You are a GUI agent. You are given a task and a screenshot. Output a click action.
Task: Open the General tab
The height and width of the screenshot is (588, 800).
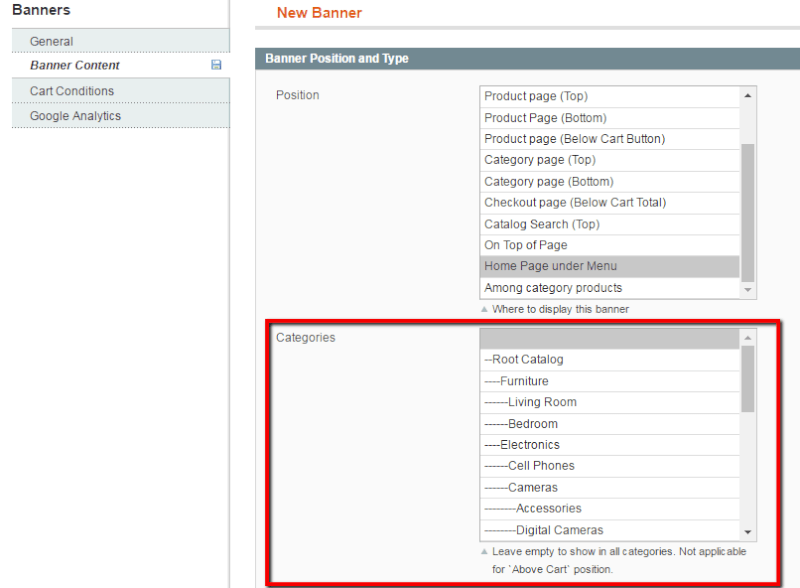point(52,41)
